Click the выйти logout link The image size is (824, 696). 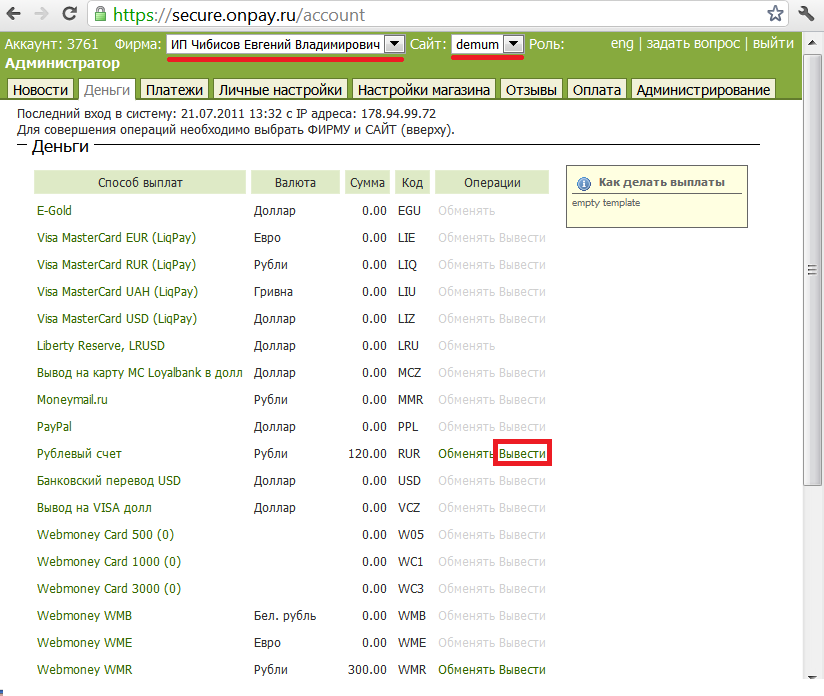pyautogui.click(x=773, y=44)
